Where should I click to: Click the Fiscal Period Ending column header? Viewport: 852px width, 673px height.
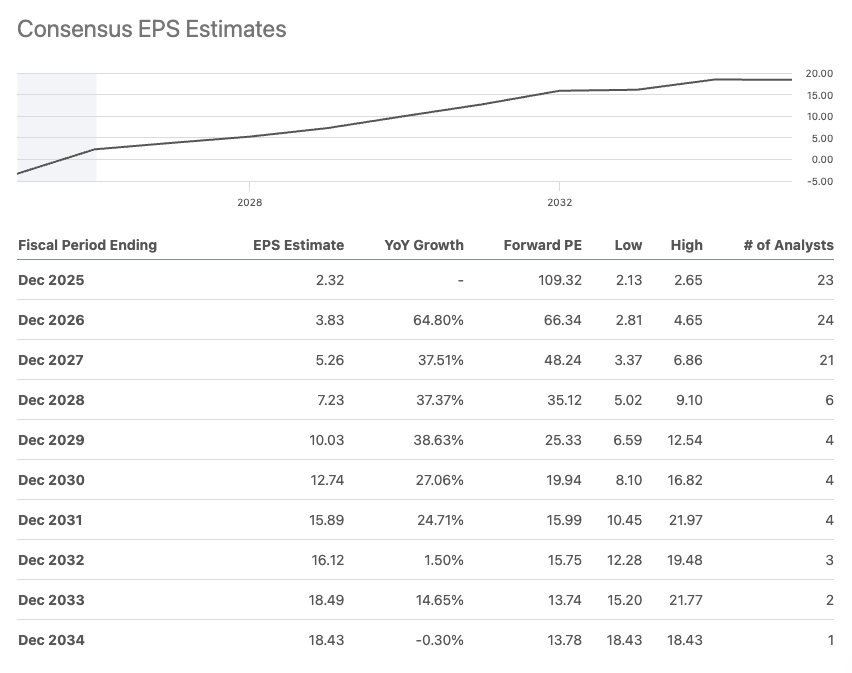coord(87,245)
